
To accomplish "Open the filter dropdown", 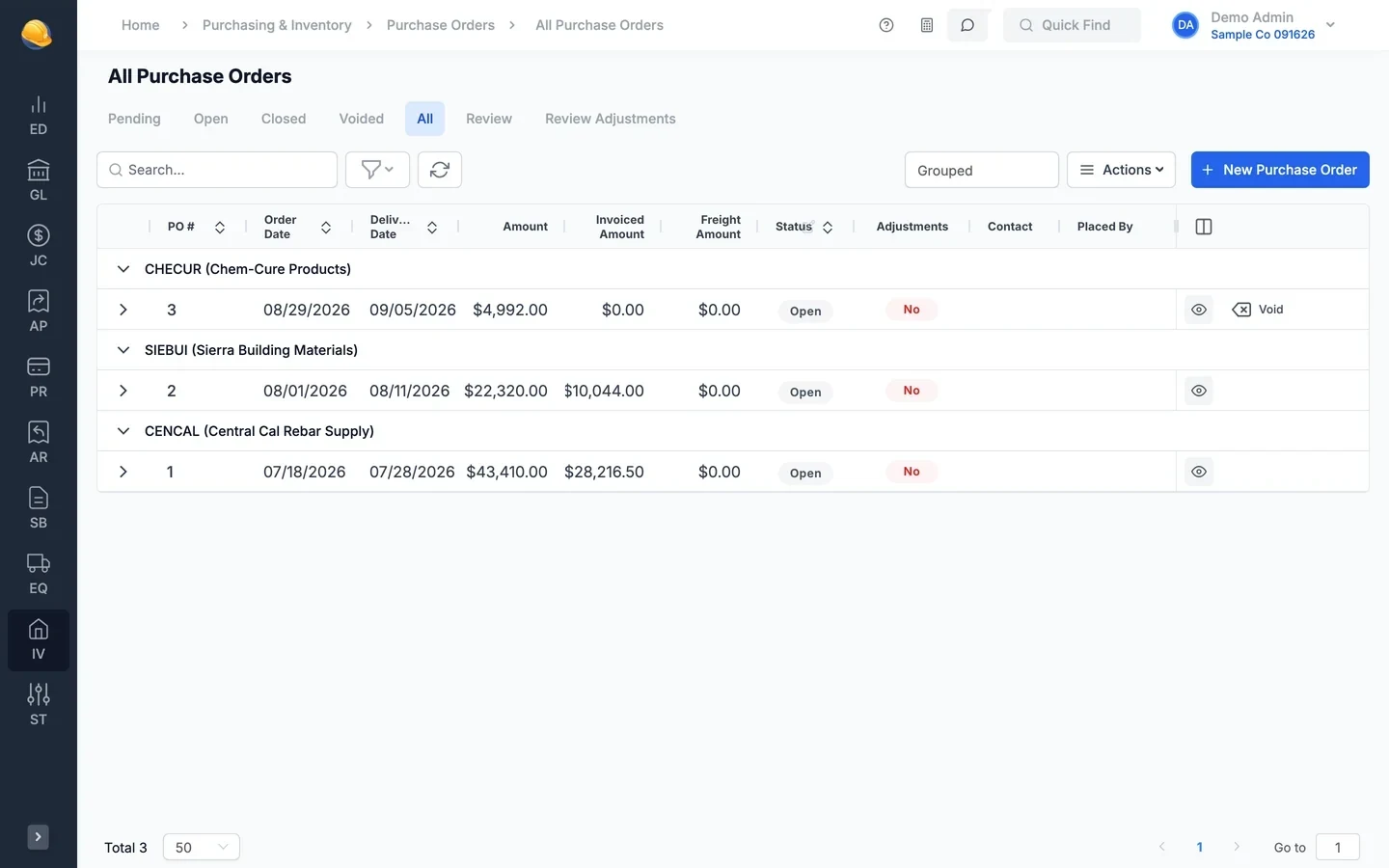I will point(377,170).
